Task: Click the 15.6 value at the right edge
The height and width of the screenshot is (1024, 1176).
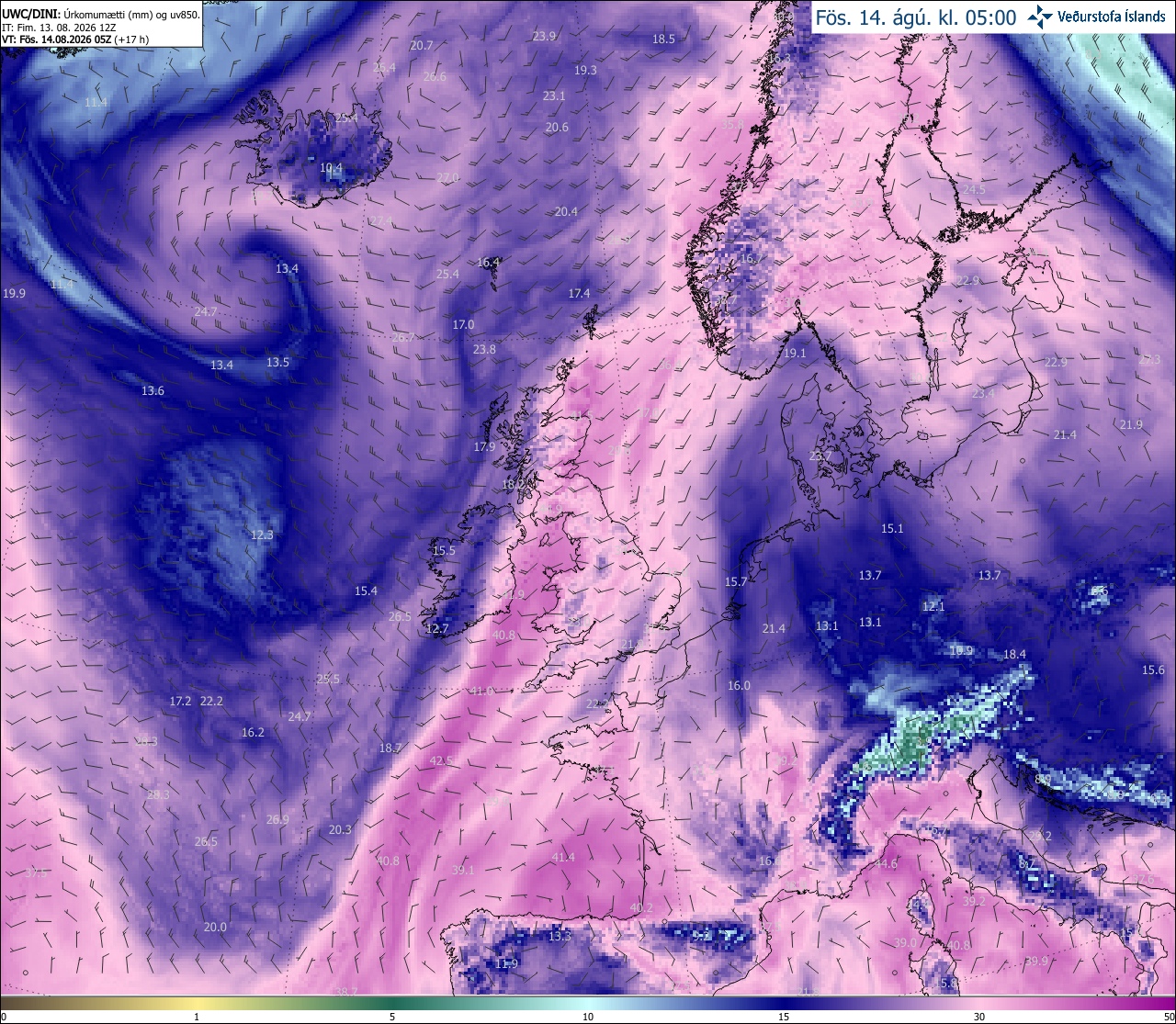Action: pos(1153,670)
